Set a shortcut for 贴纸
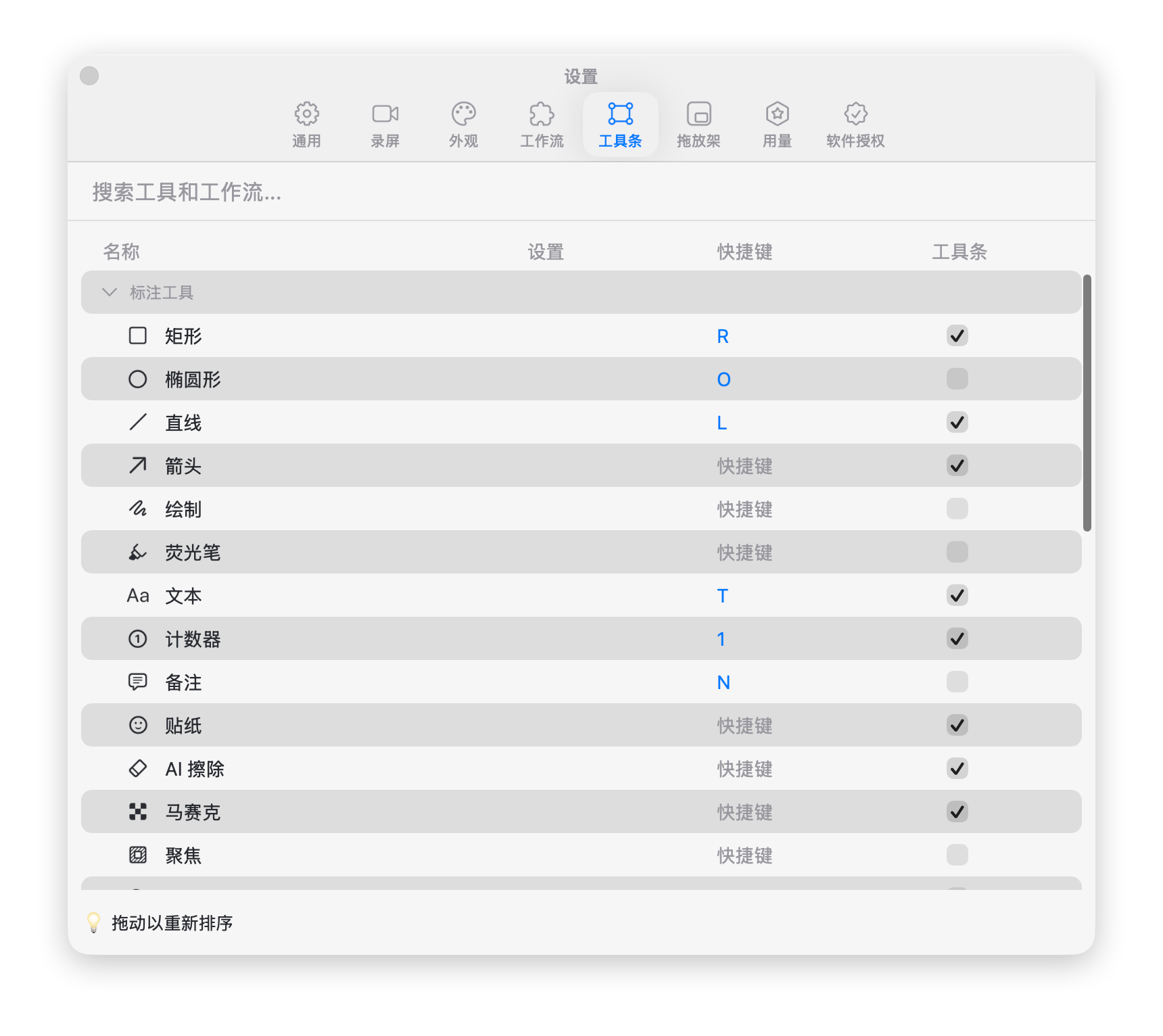Viewport: 1163px width, 1036px height. (745, 726)
